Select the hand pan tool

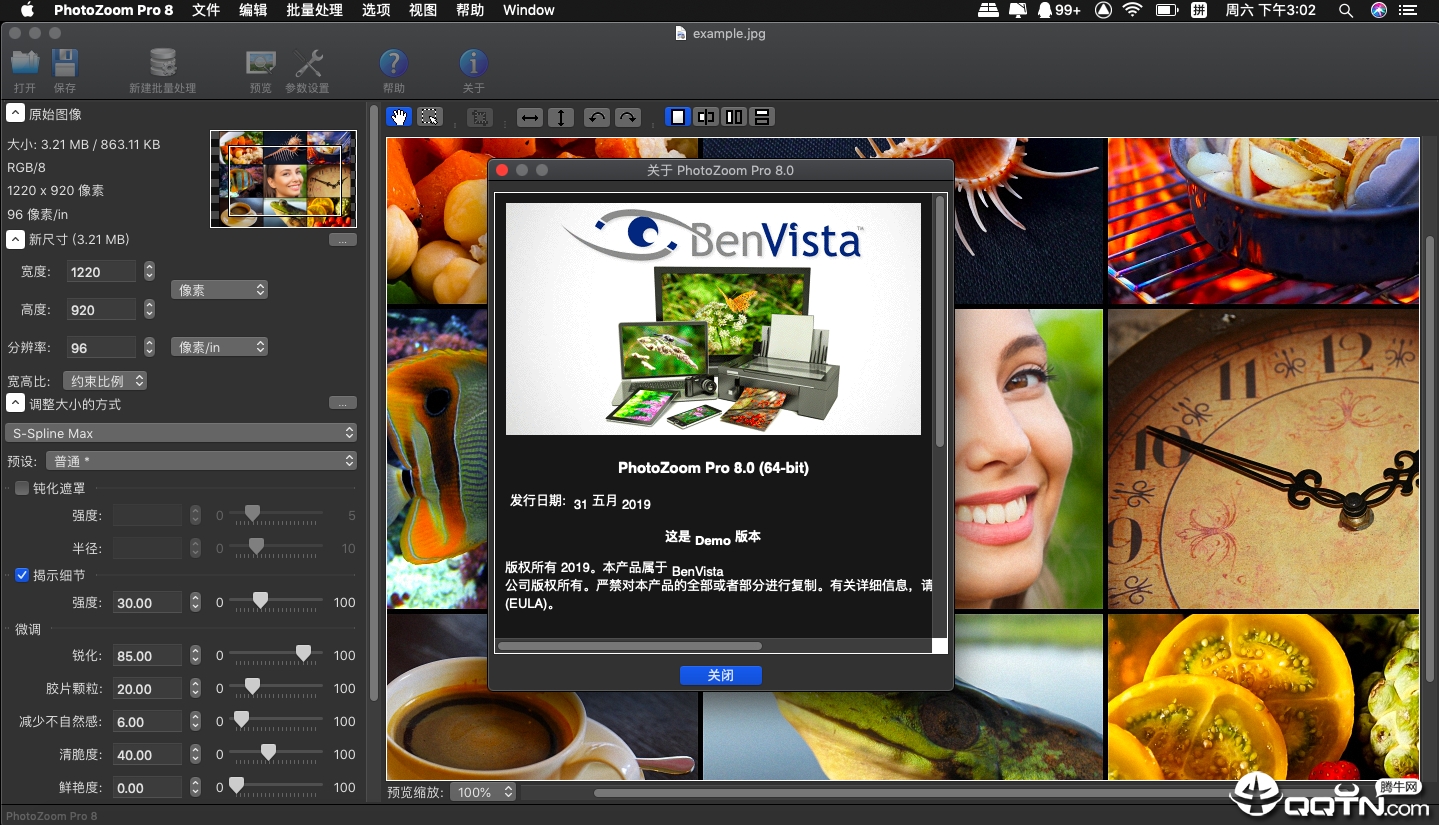pos(399,117)
